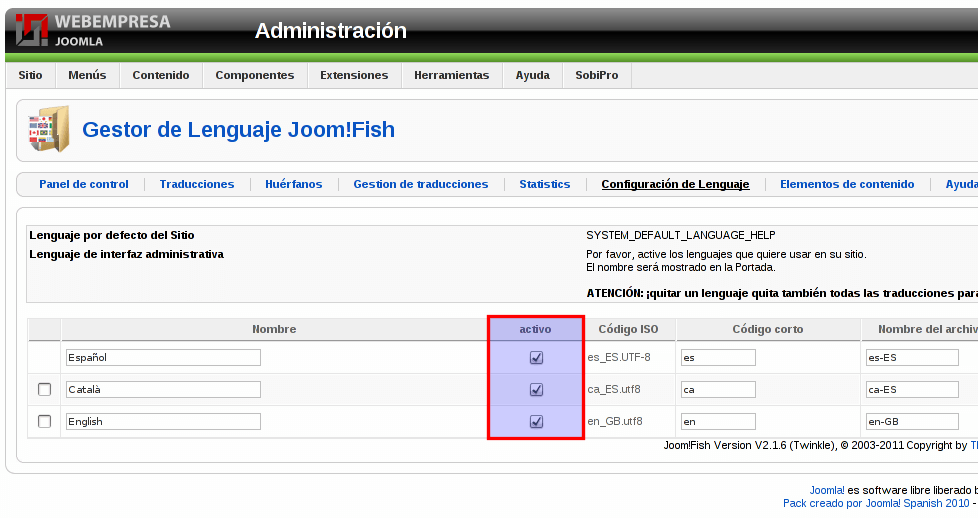978x518 pixels.
Task: Switch to the Traducciones tab
Action: click(197, 184)
